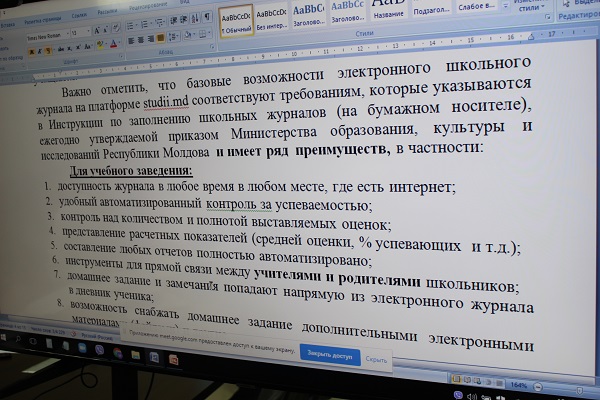The width and height of the screenshot is (600, 400).
Task: Increase the paragraph indent
Action: [x=184, y=20]
